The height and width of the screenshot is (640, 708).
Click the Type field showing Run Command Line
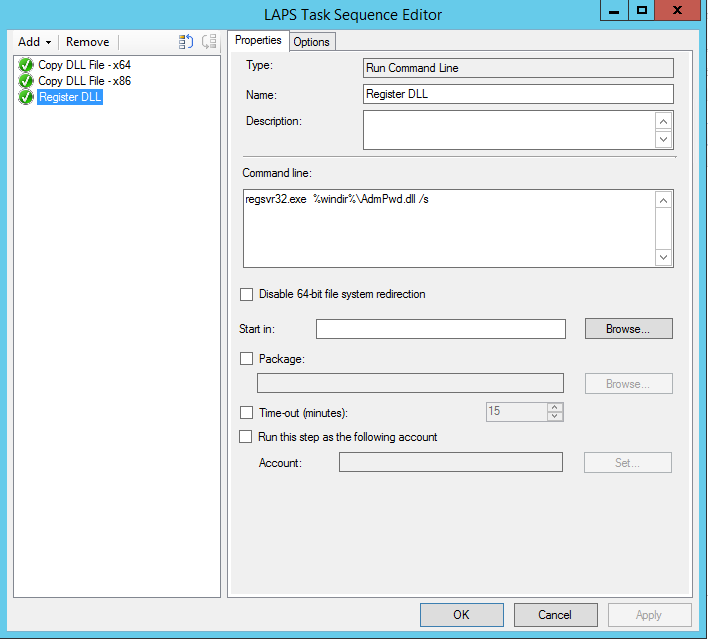(518, 68)
